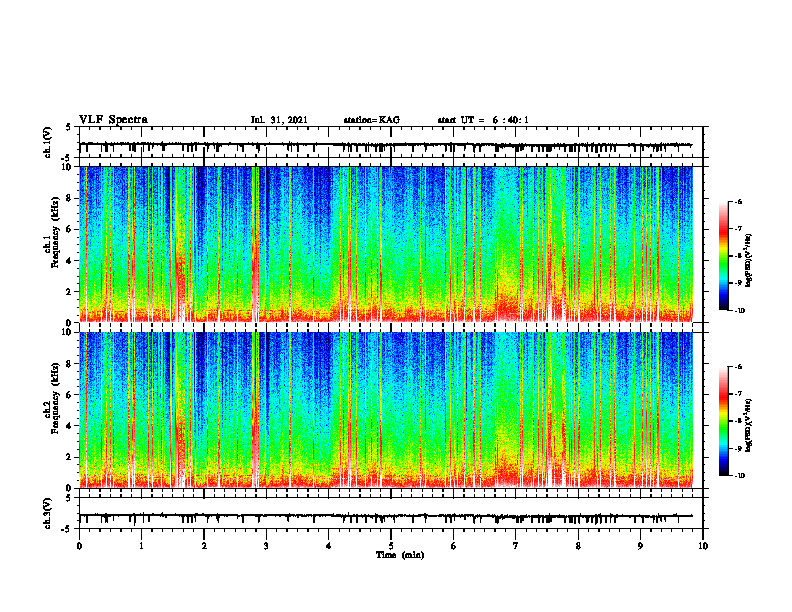792x612 pixels.
Task: Click the "-6" tick on ch.1 colorbar
Action: (738, 201)
